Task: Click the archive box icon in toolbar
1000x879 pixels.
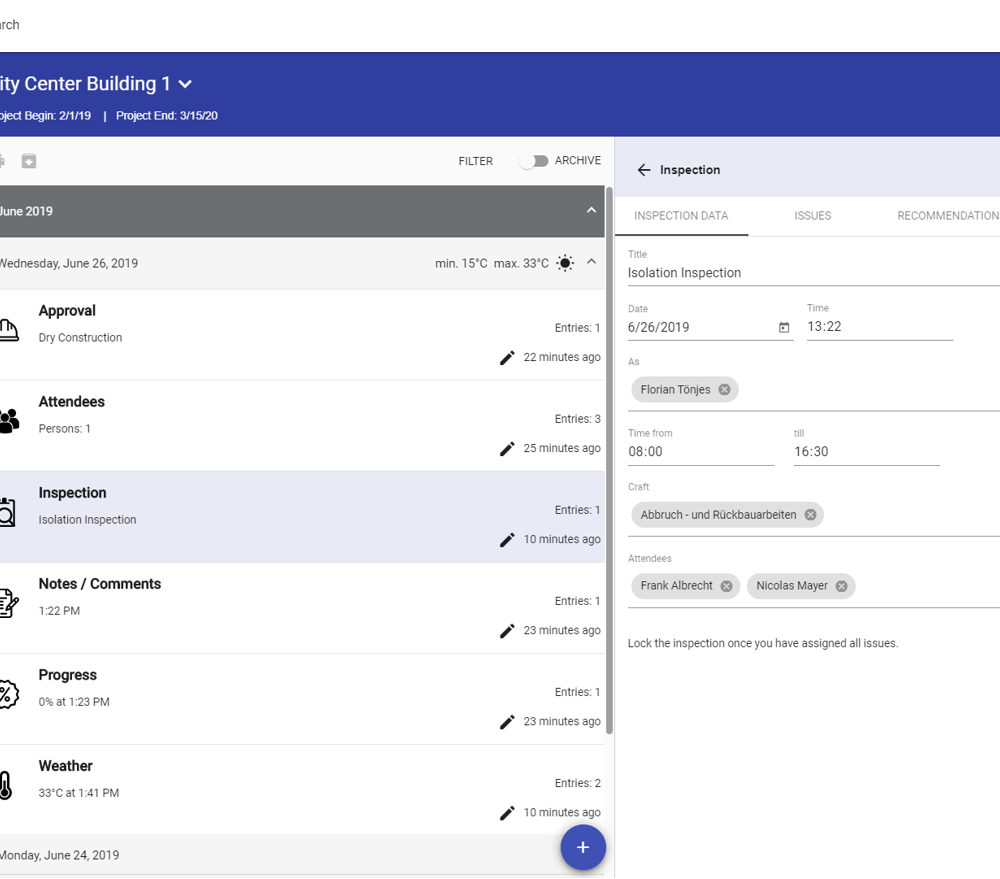Action: (x=29, y=161)
